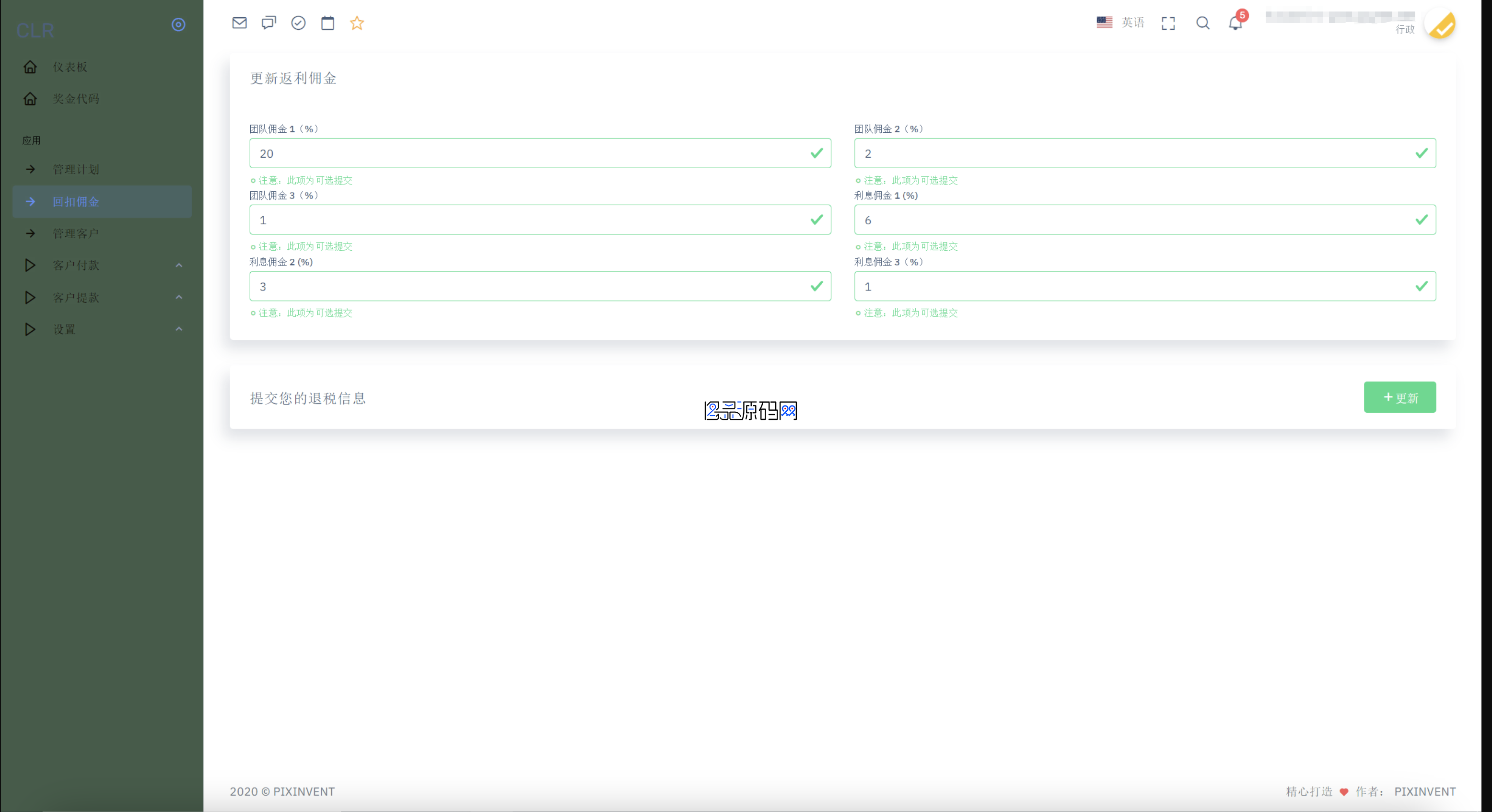The width and height of the screenshot is (1492, 812).
Task: Open the chat messages icon
Action: click(x=269, y=23)
